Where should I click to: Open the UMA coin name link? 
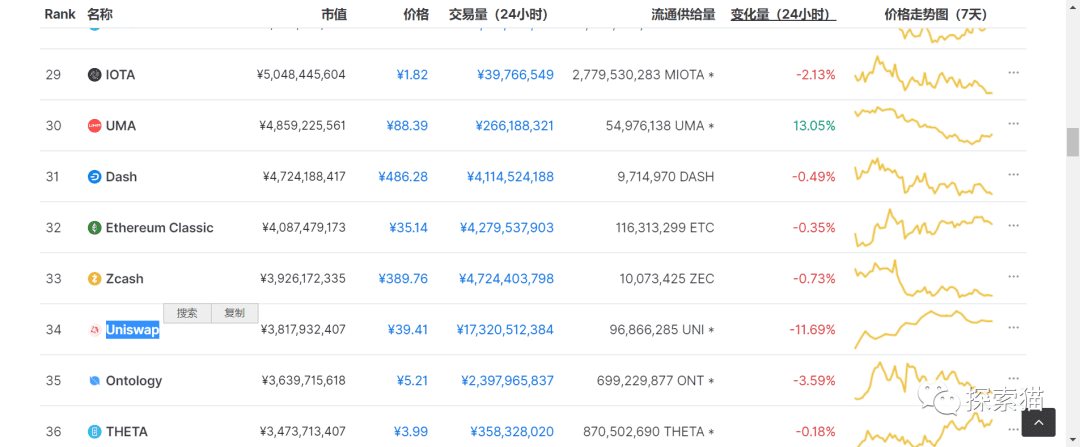121,126
